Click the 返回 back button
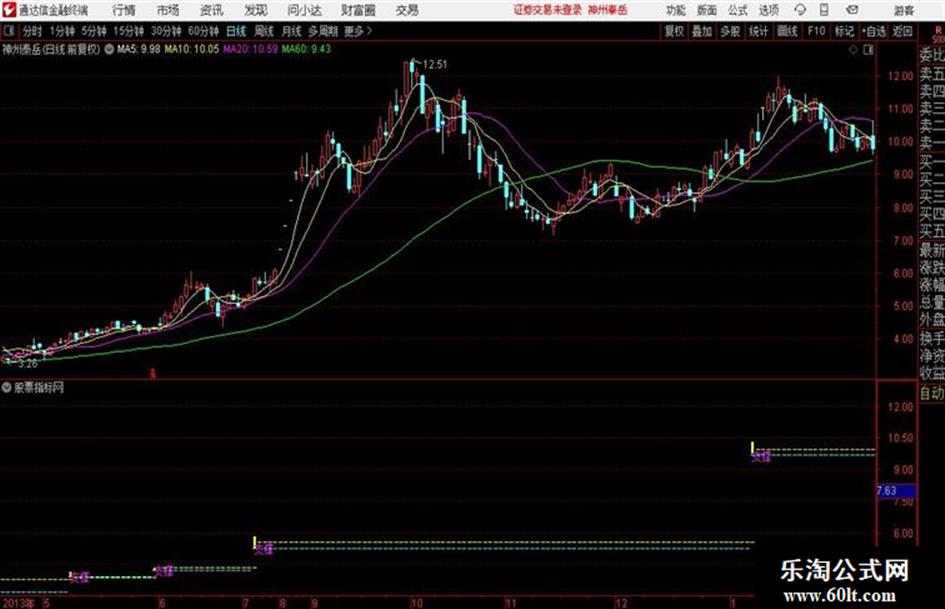Viewport: 945px width, 609px height. point(902,31)
